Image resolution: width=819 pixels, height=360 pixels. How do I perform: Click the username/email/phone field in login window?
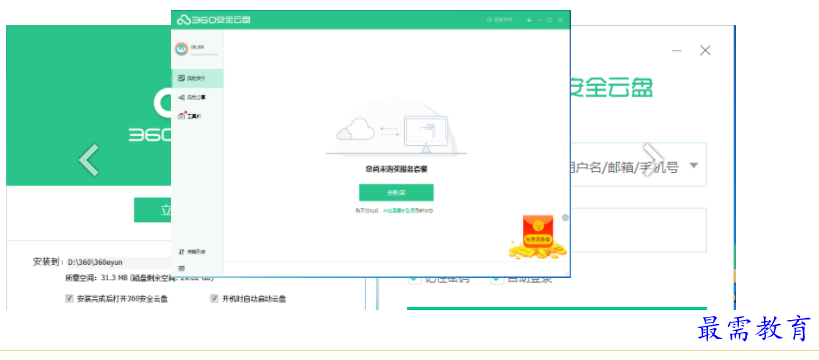pos(638,165)
